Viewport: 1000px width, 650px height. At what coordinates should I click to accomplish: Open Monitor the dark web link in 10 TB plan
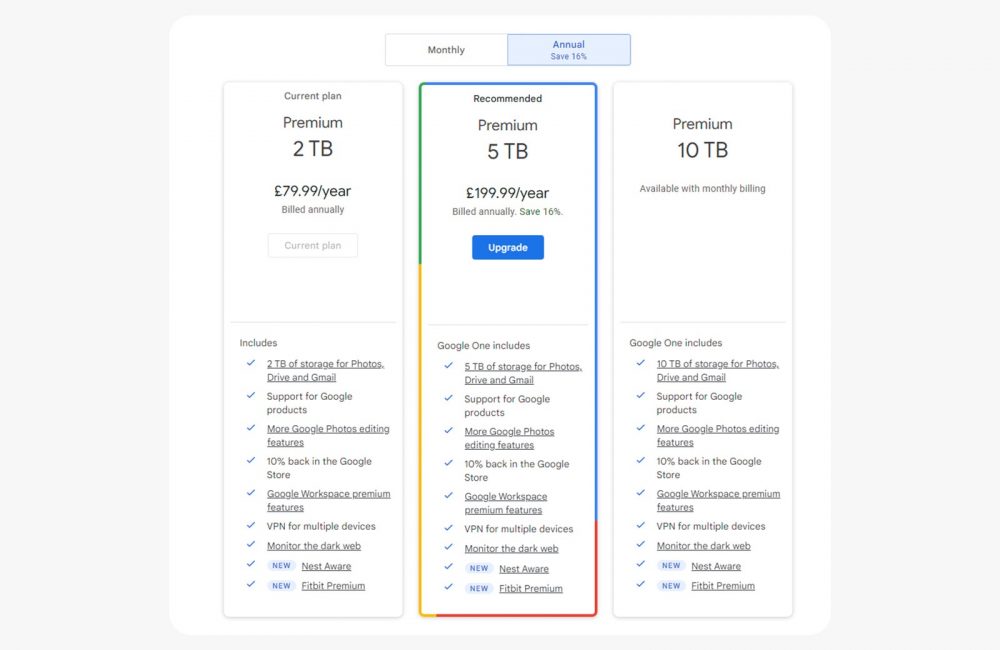click(703, 546)
